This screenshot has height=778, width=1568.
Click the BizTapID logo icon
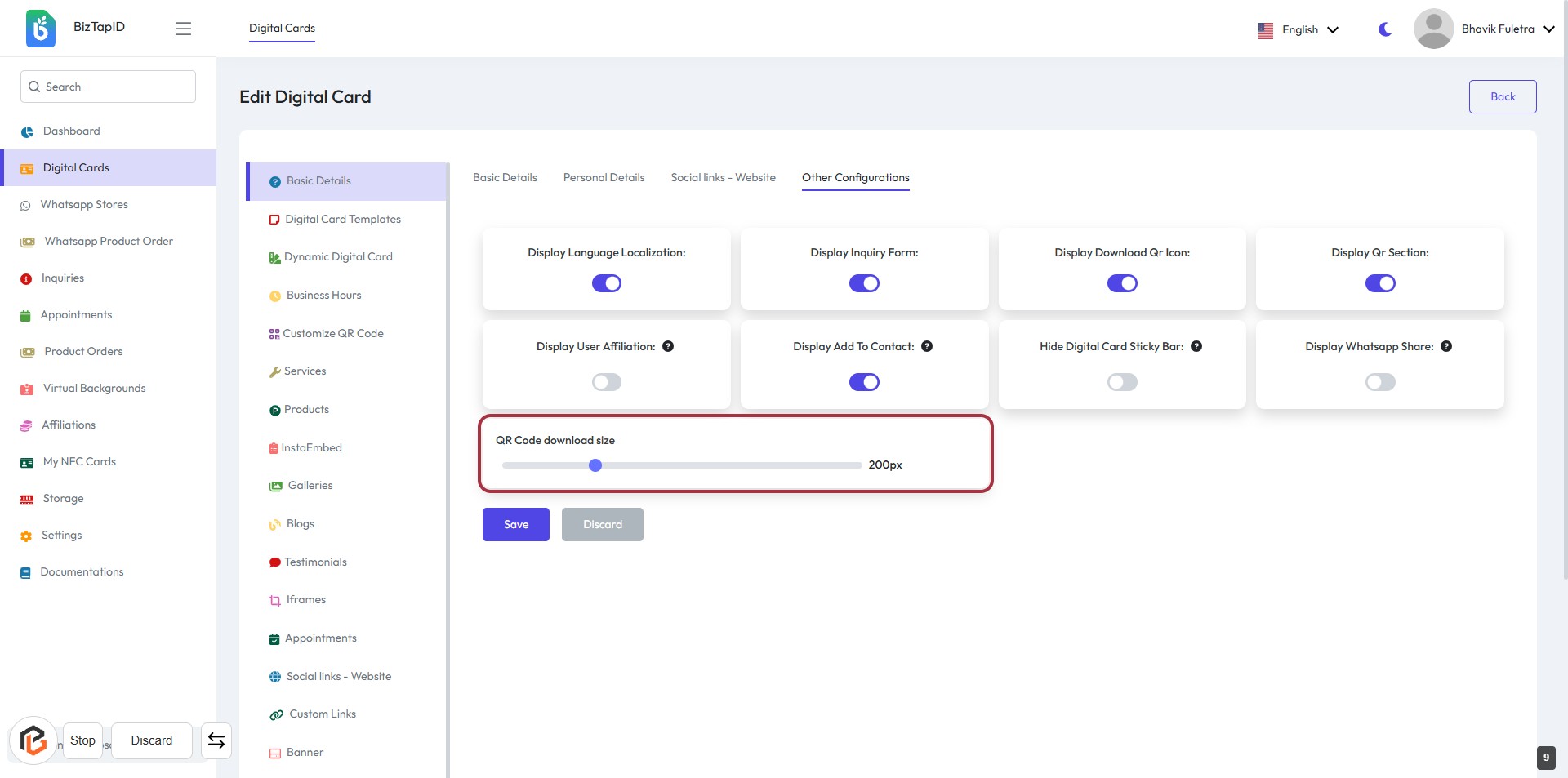pyautogui.click(x=41, y=29)
